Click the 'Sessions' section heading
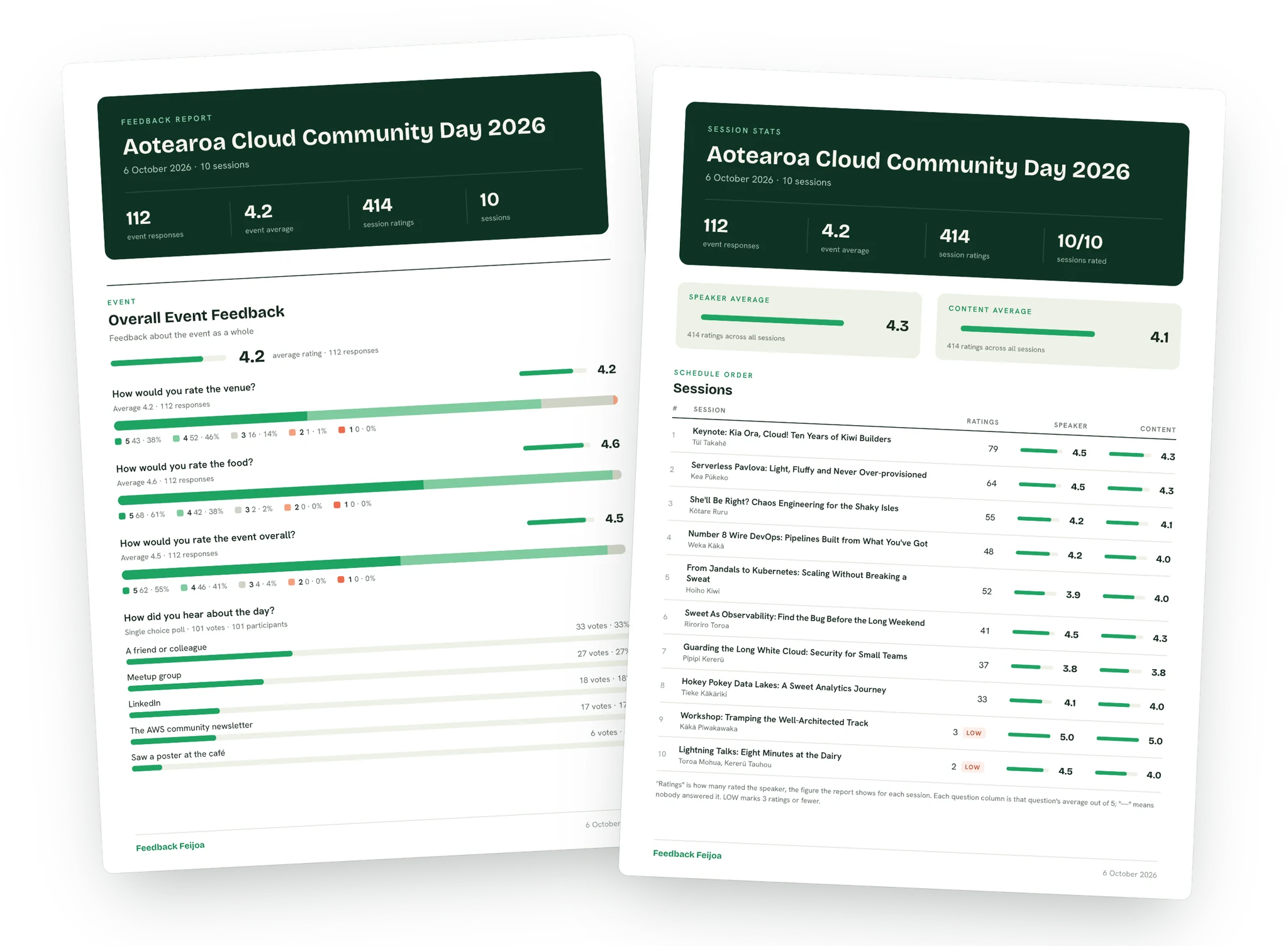 coord(702,389)
